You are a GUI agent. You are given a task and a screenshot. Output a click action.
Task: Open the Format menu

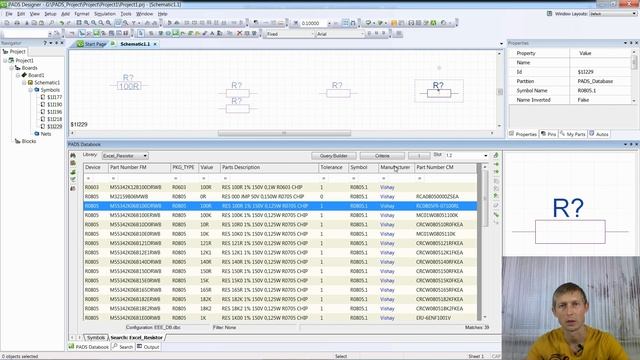82,13
